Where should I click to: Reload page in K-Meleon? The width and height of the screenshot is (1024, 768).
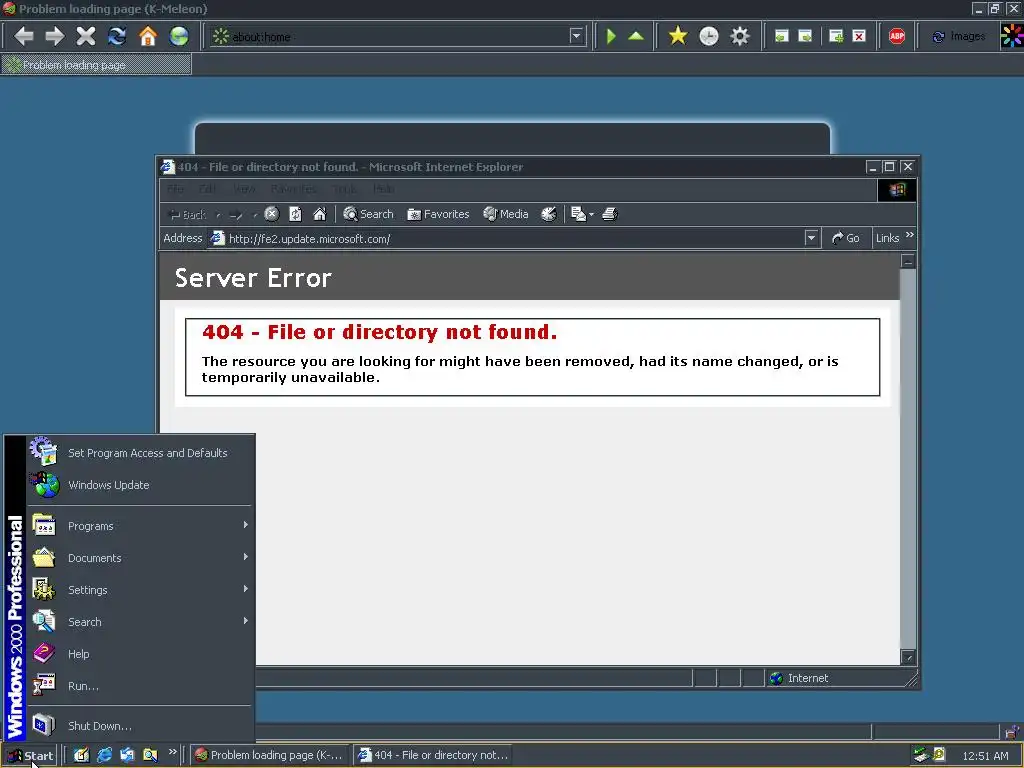point(117,36)
